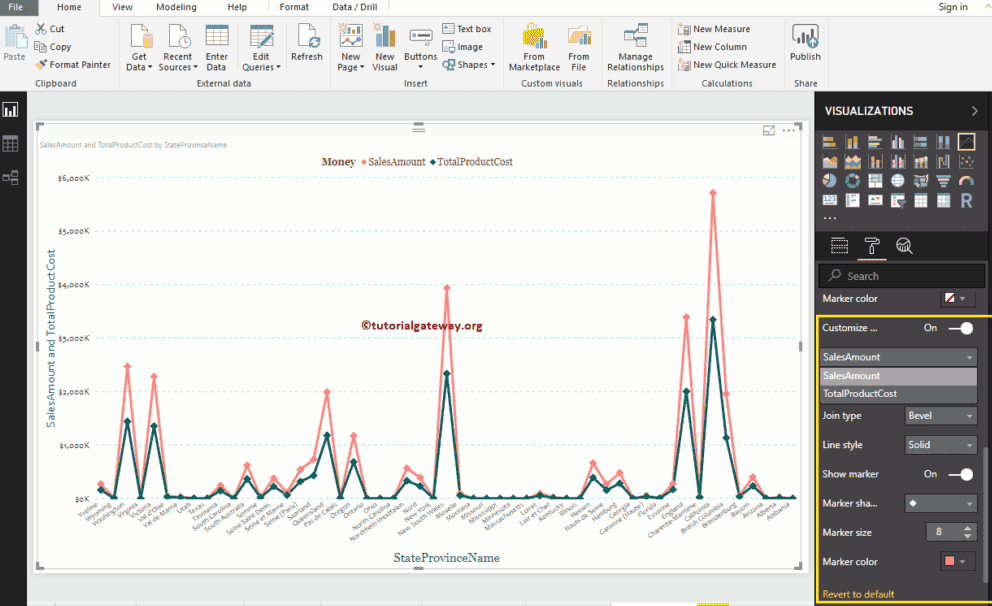Image resolution: width=992 pixels, height=606 pixels.
Task: Open the pink Marker color swatch
Action: point(956,562)
